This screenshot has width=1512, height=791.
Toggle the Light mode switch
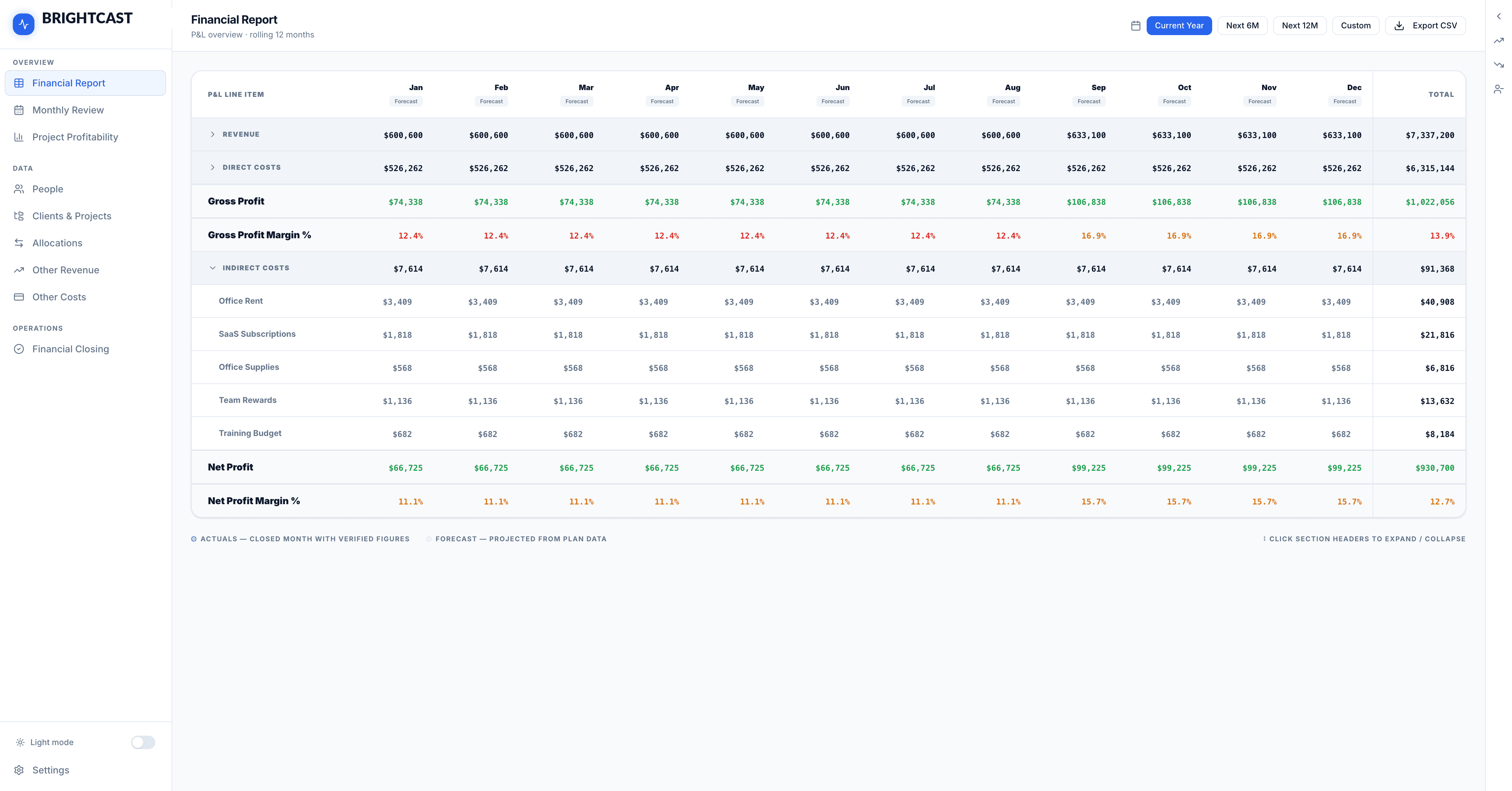tap(142, 742)
